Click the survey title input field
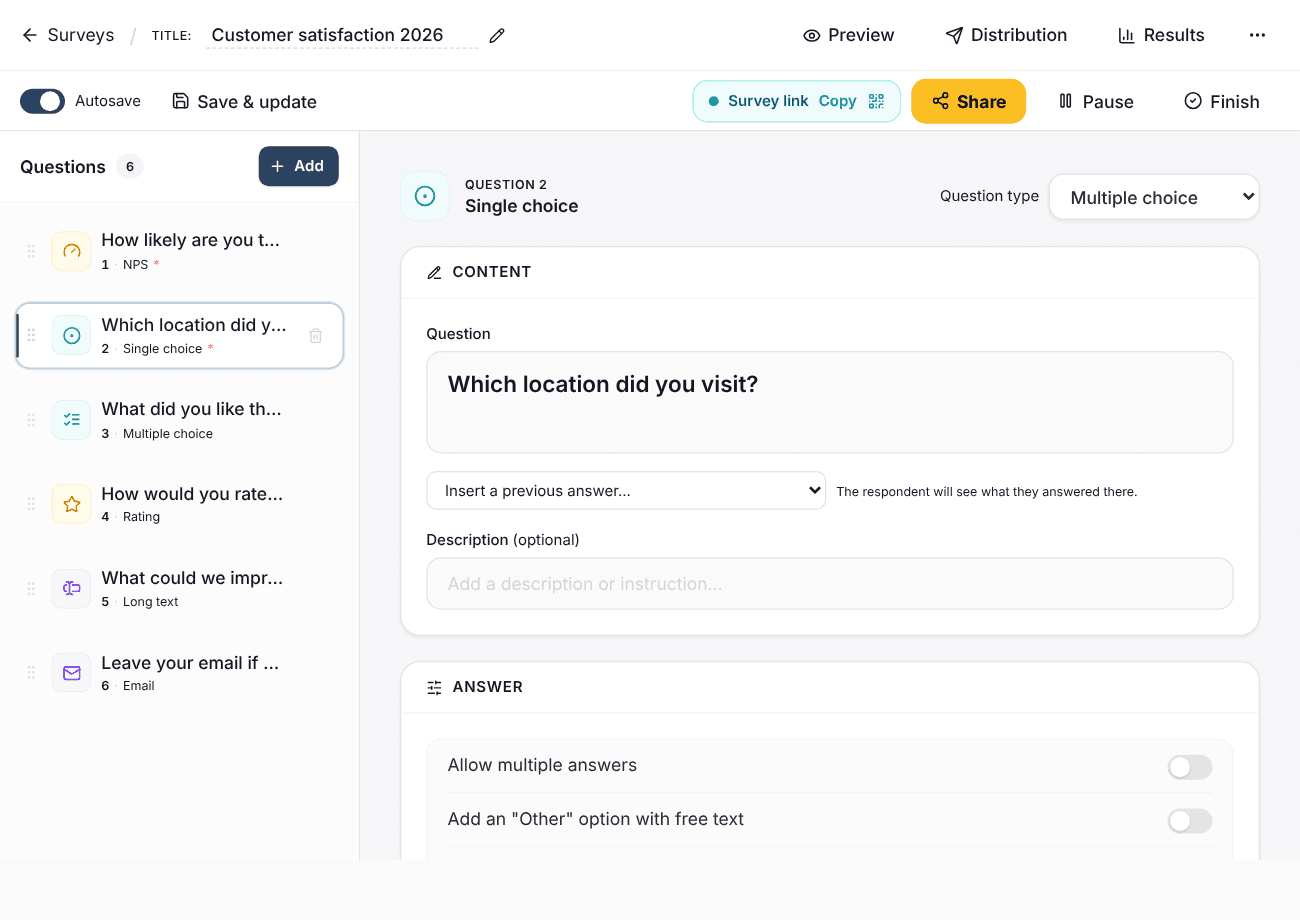 point(342,35)
